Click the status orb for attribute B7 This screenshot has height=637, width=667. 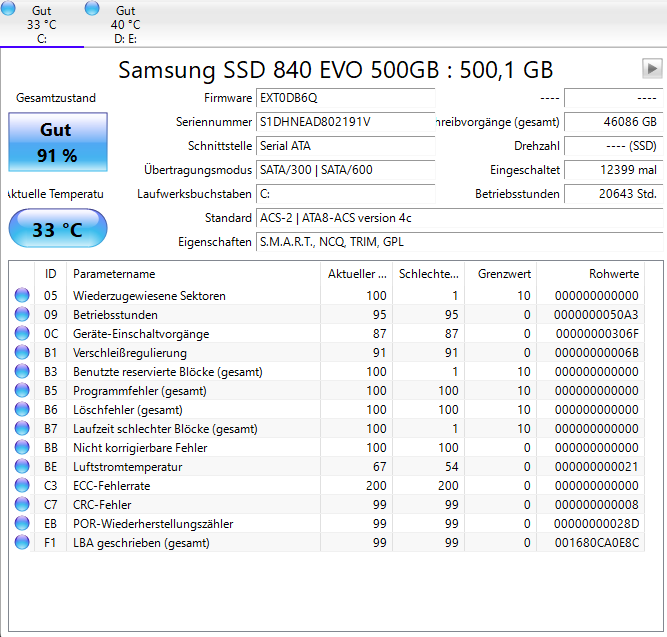22,428
